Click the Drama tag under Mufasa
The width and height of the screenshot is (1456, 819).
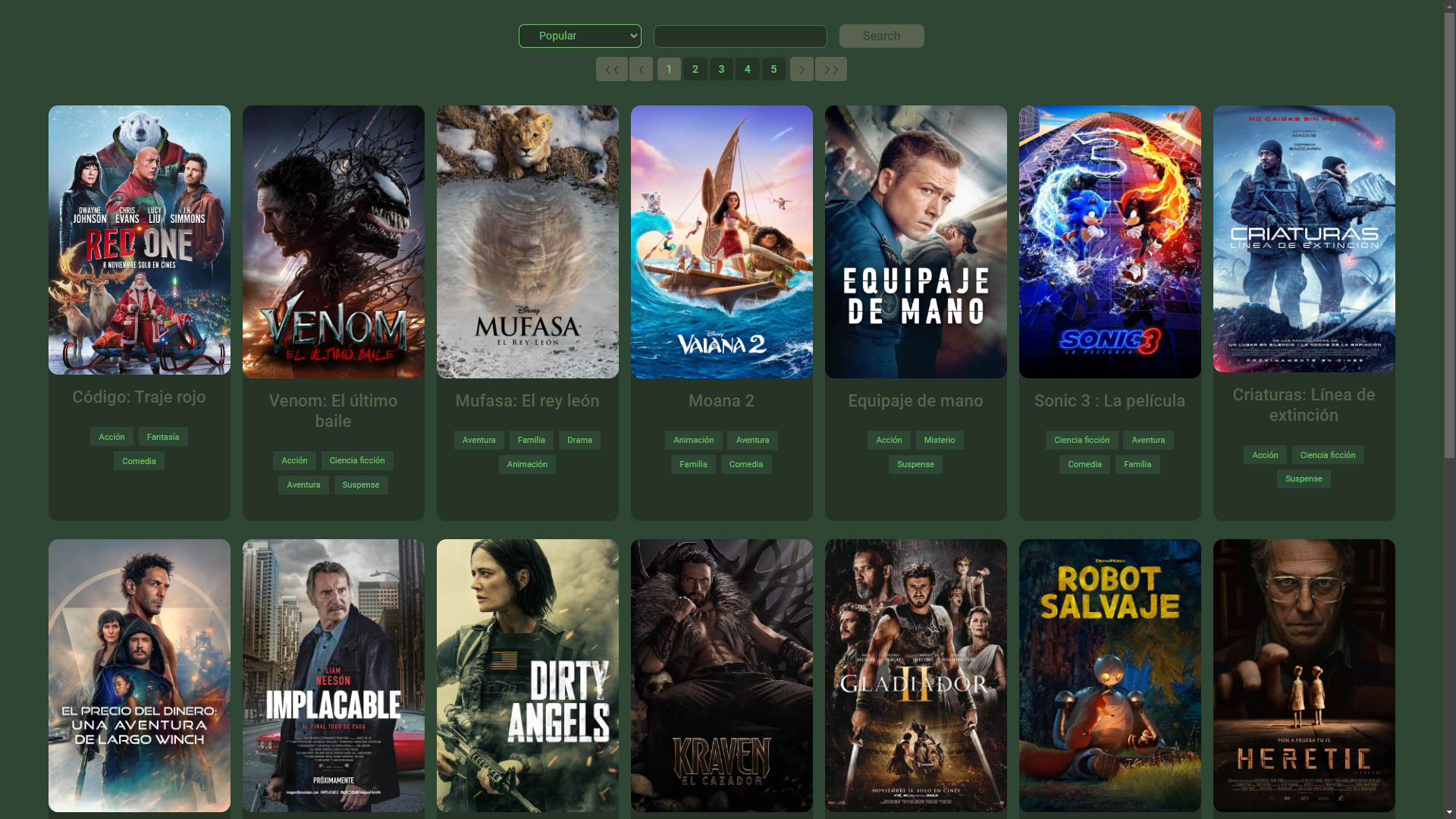[x=579, y=440]
